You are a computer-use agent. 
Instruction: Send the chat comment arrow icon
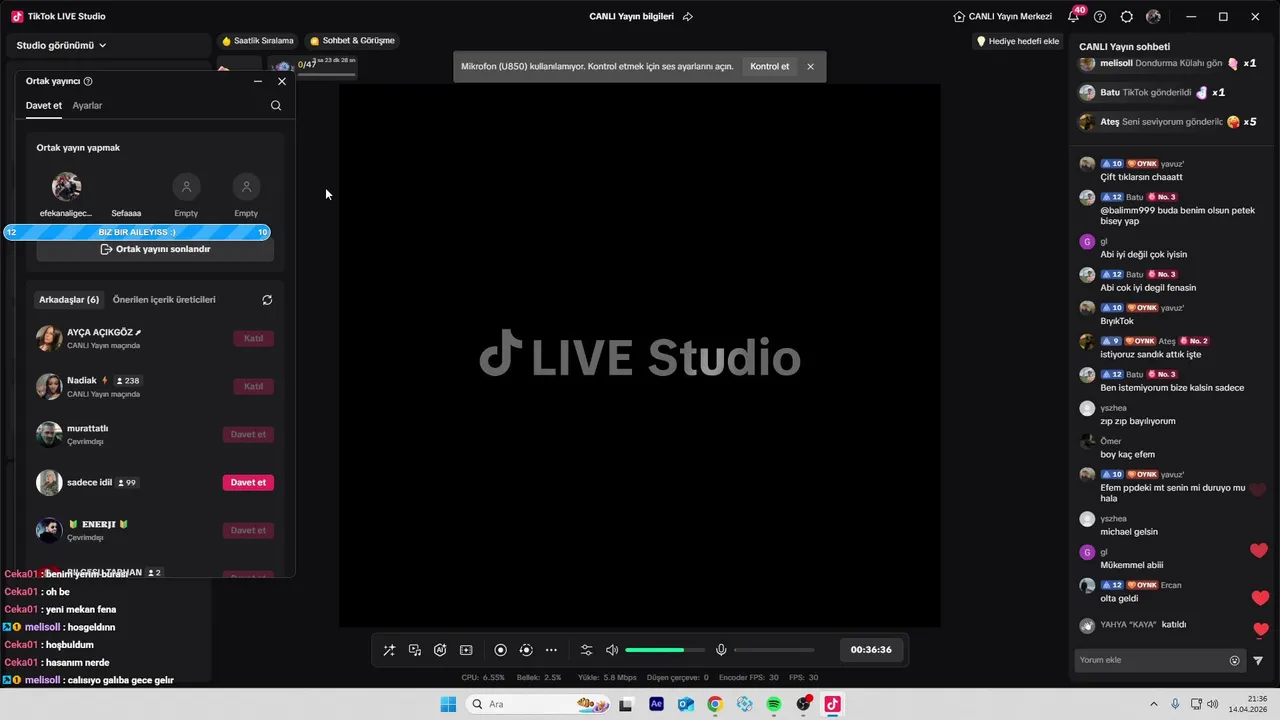1258,660
